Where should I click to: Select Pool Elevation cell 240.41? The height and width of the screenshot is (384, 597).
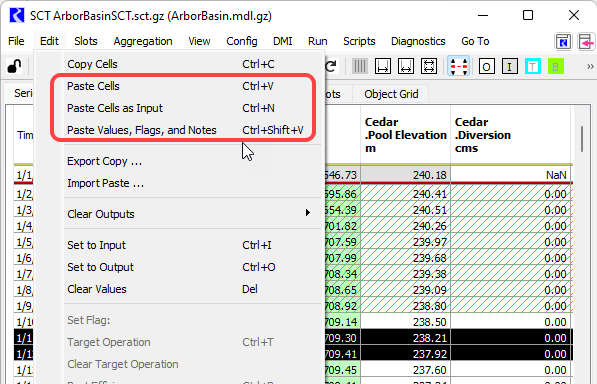tap(405, 194)
